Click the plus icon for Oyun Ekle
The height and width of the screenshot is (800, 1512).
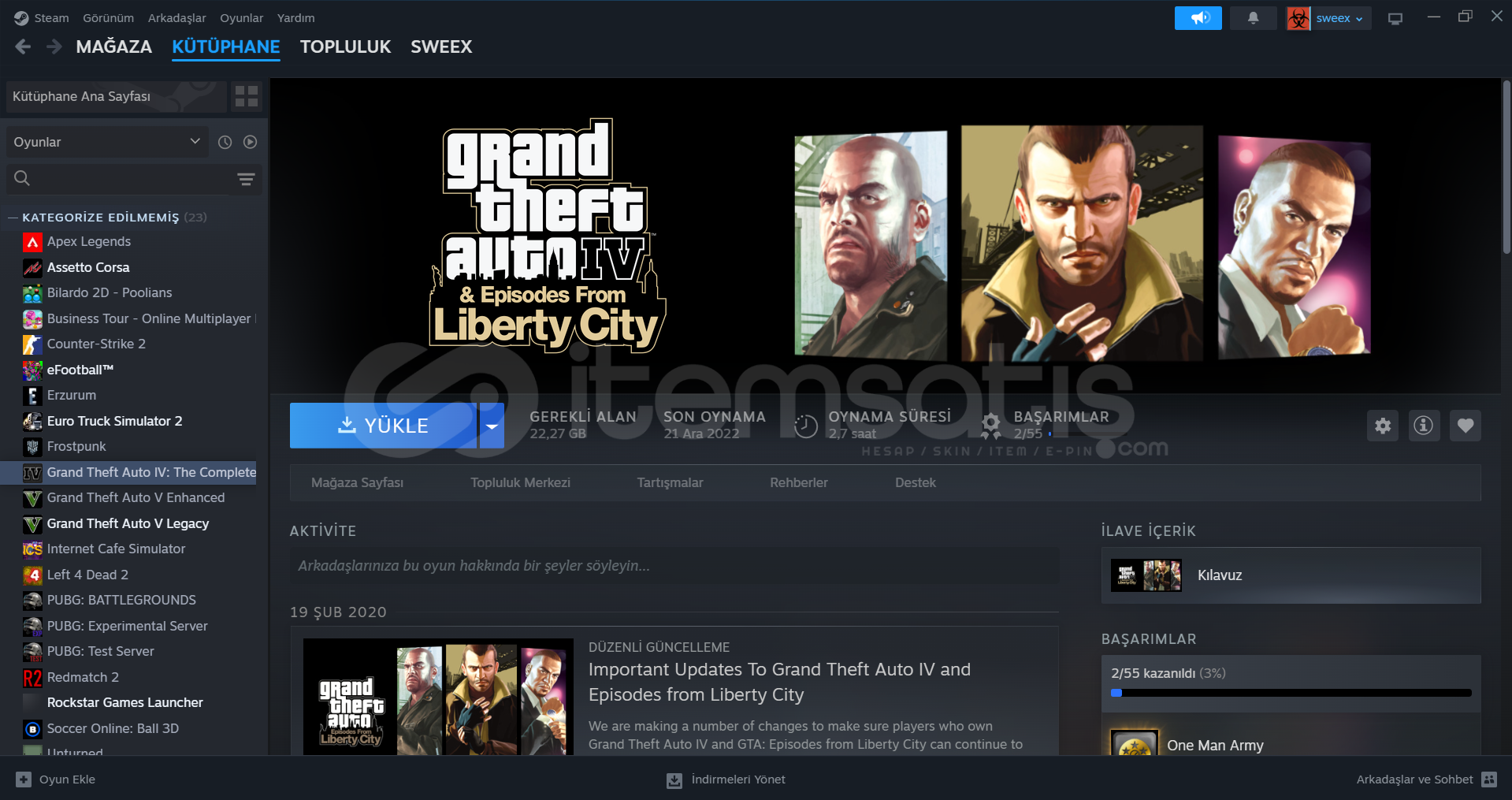click(24, 780)
